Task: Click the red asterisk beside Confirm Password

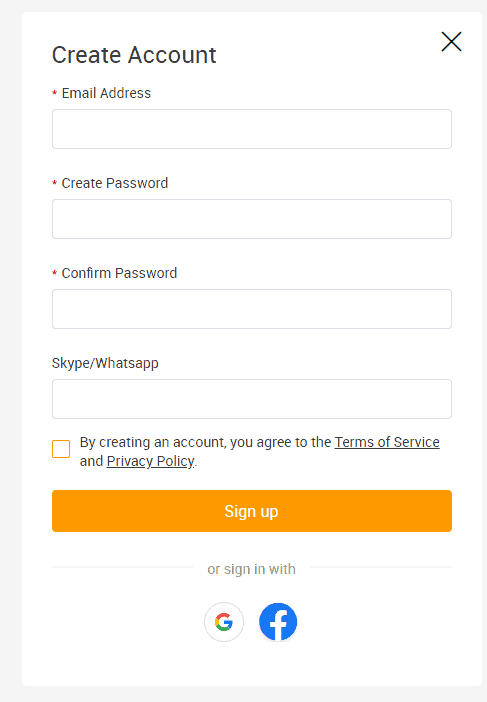Action: [55, 274]
